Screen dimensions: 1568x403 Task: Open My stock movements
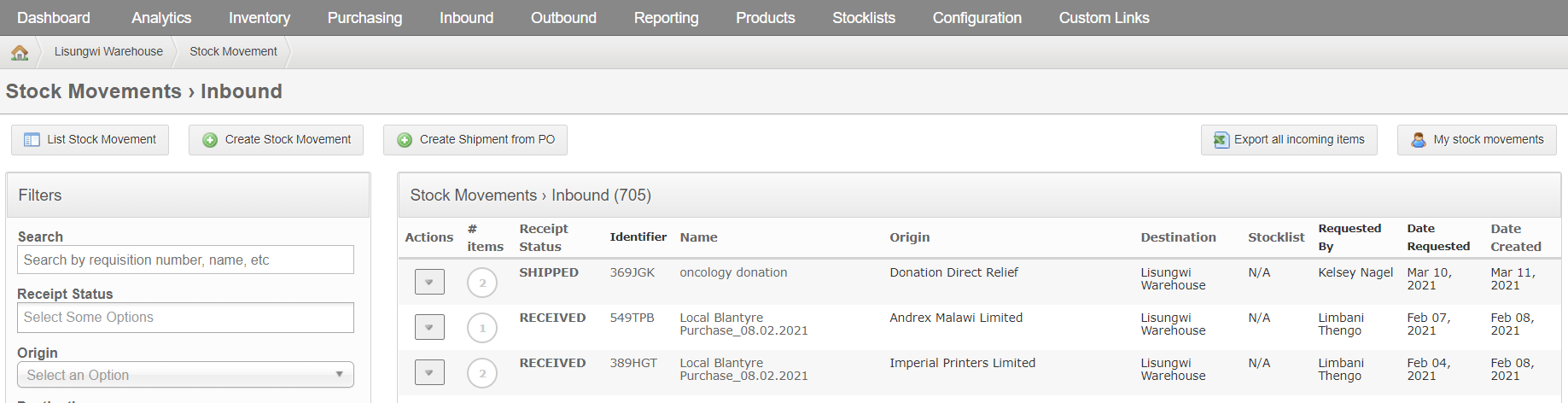(x=1477, y=139)
